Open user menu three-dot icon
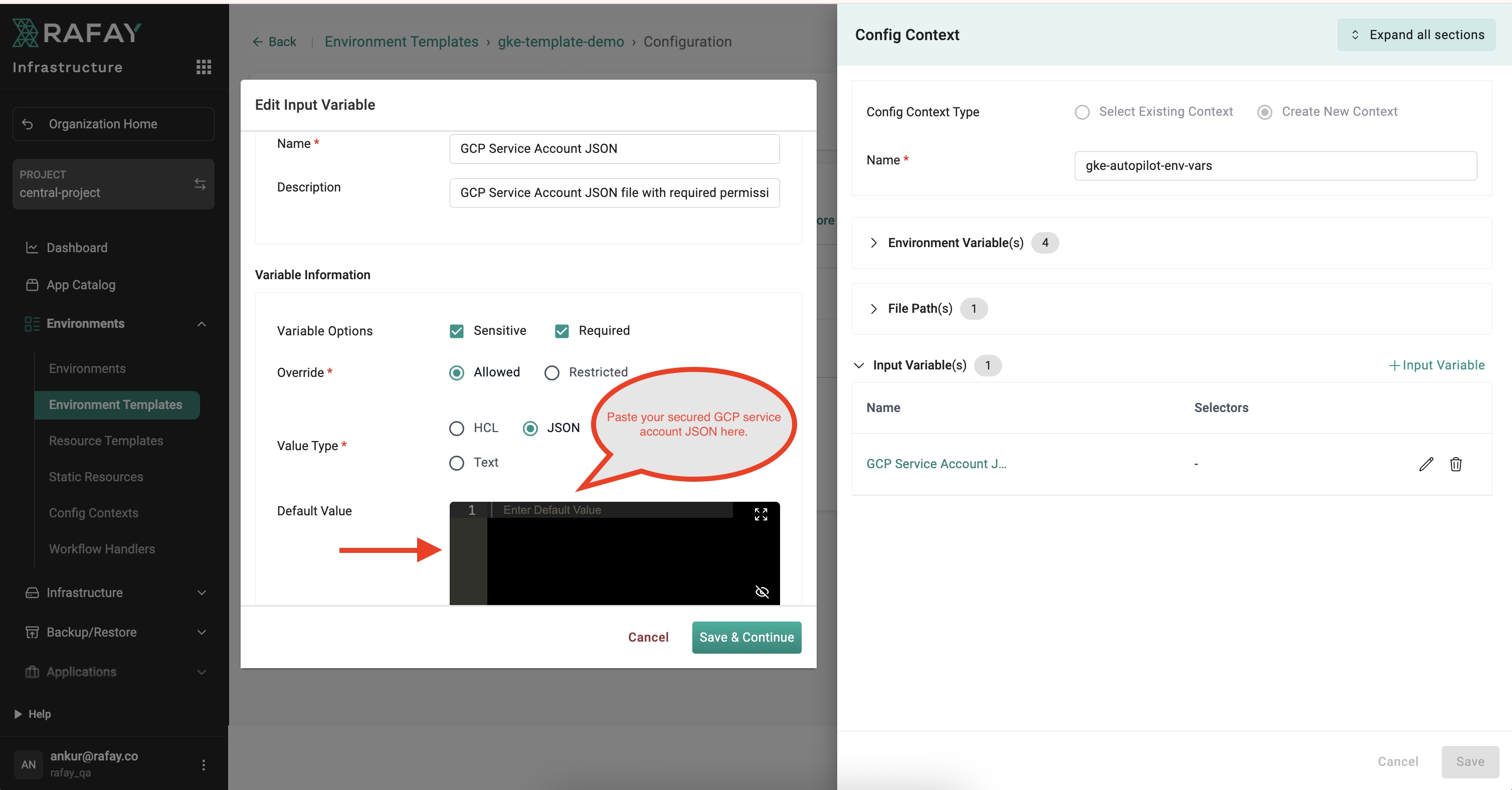The image size is (1512, 790). (203, 765)
